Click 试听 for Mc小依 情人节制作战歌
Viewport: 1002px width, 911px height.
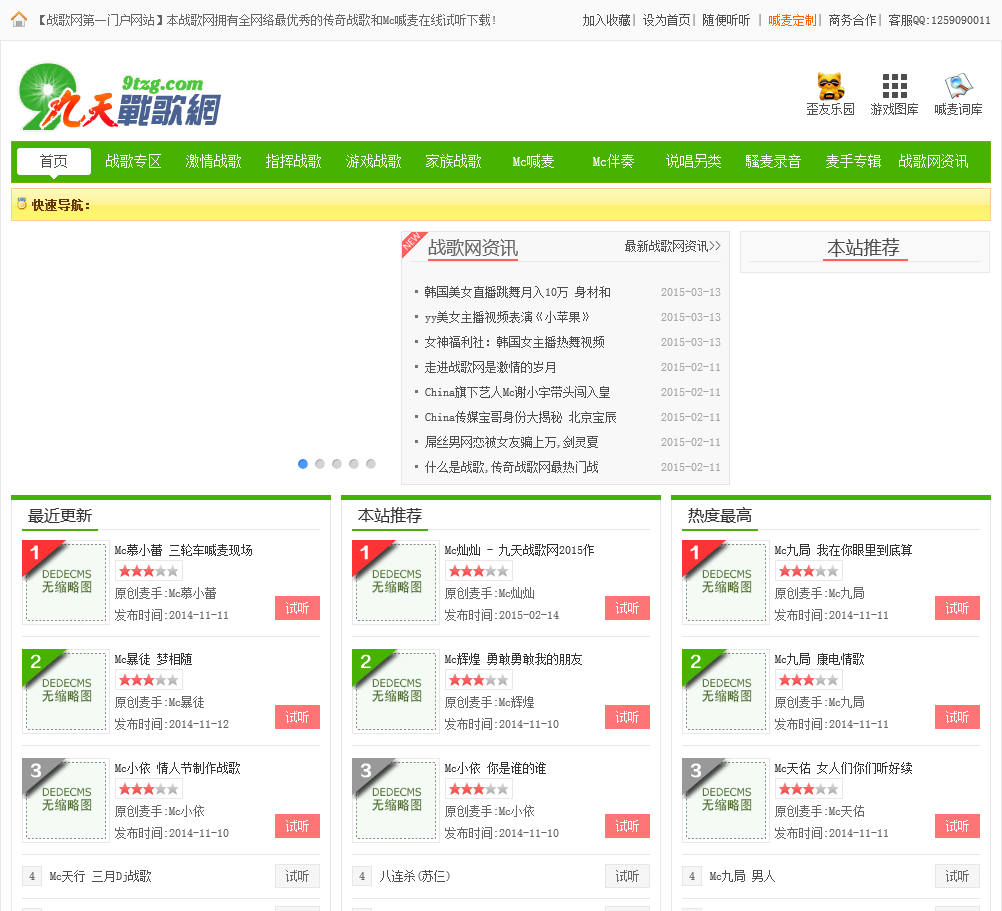[x=297, y=826]
